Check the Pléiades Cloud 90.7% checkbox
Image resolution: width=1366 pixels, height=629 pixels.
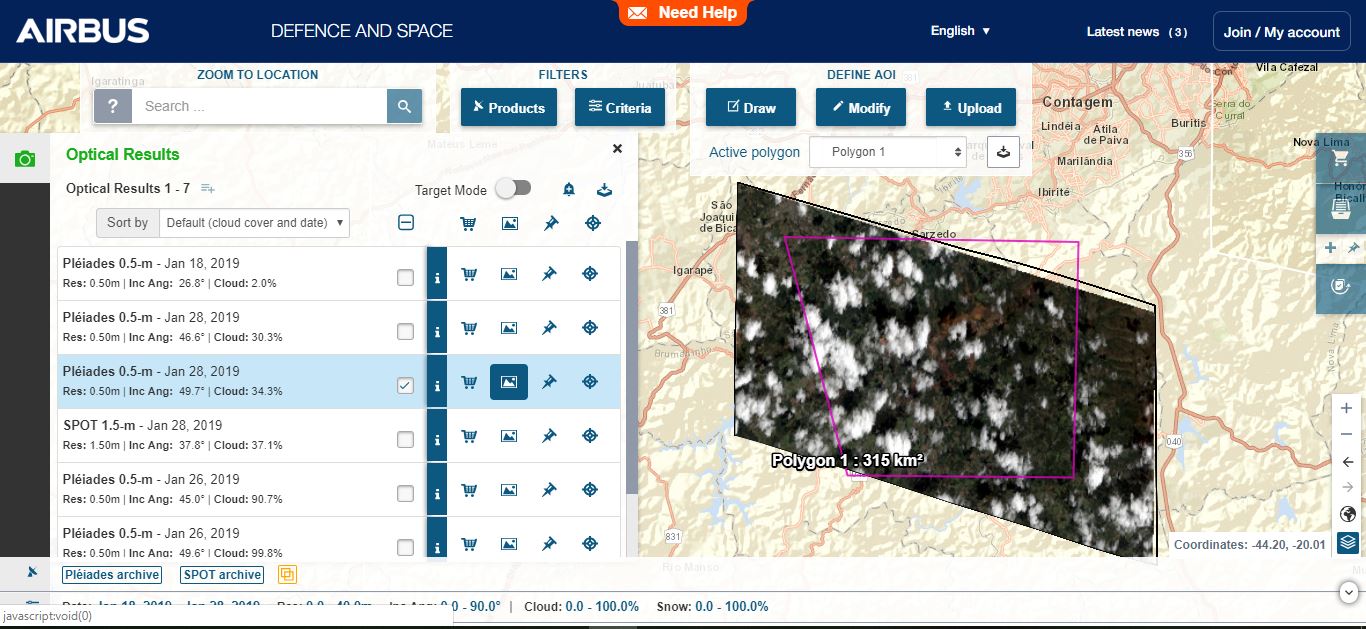point(405,493)
